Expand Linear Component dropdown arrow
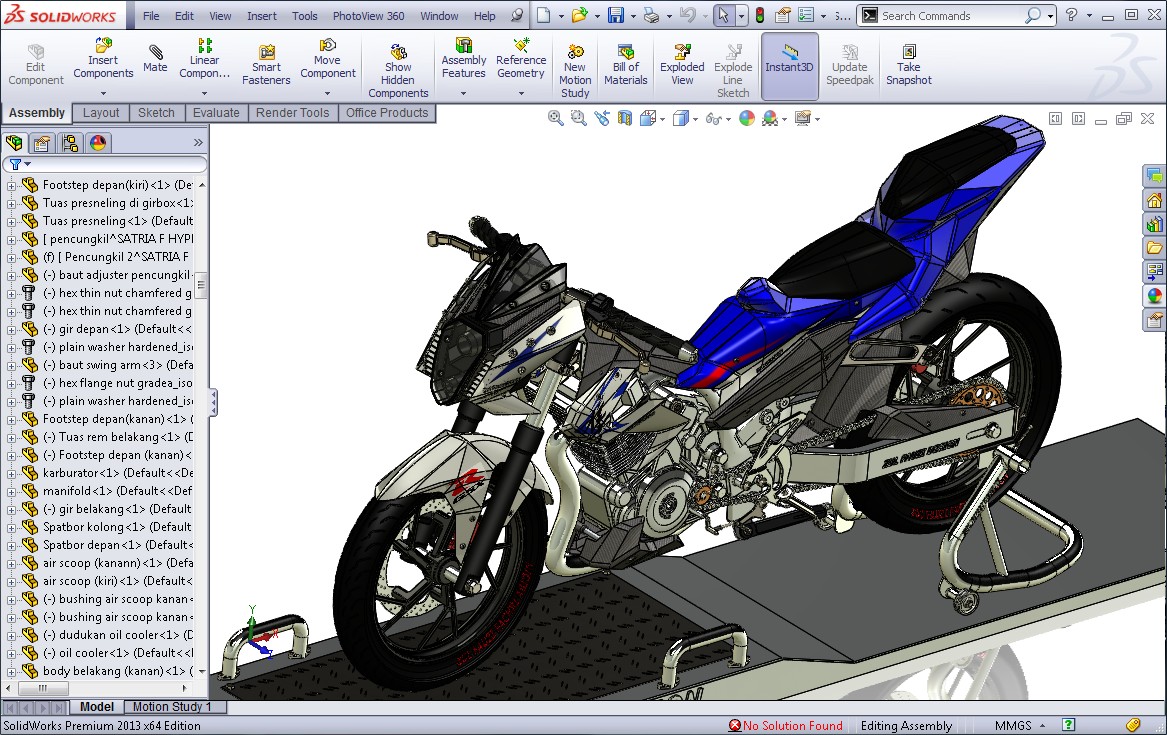 click(204, 94)
